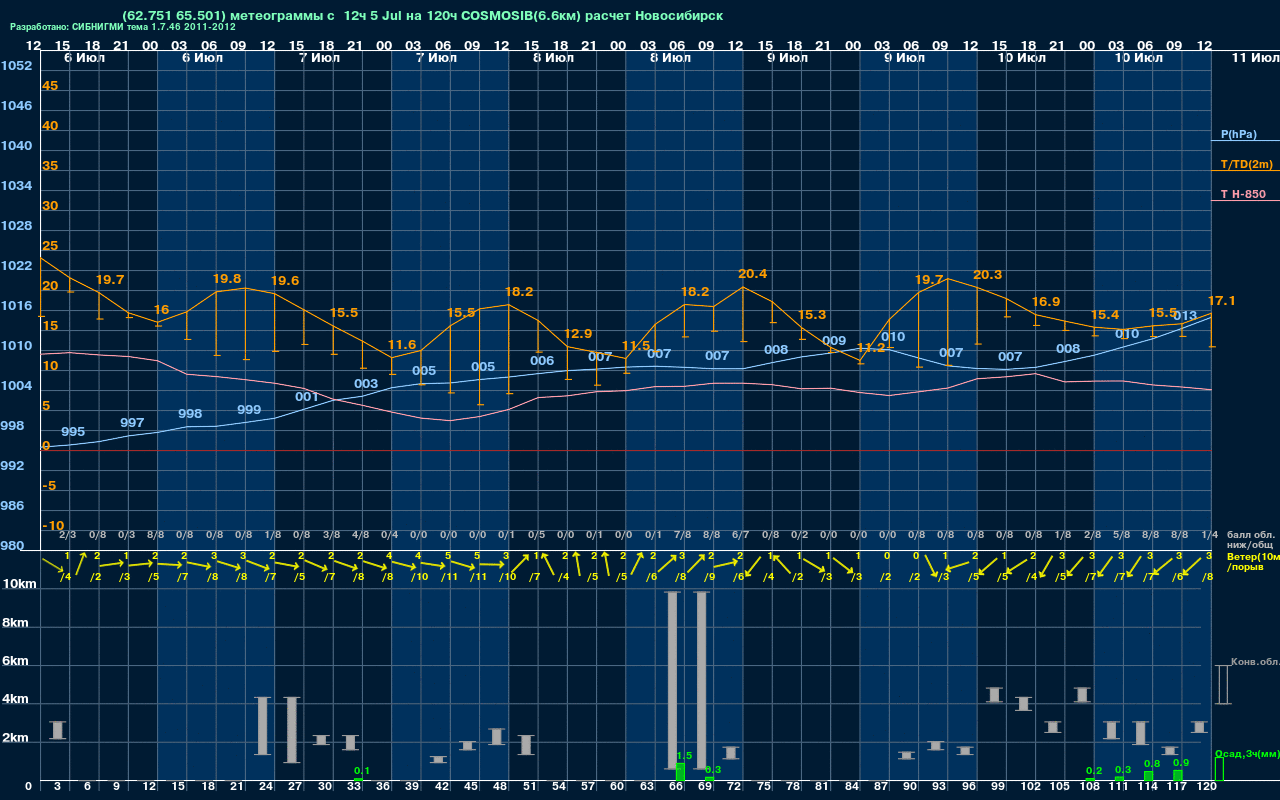1280x800 pixels.
Task: Click the 15.4 temperature value
Action: click(x=1105, y=315)
